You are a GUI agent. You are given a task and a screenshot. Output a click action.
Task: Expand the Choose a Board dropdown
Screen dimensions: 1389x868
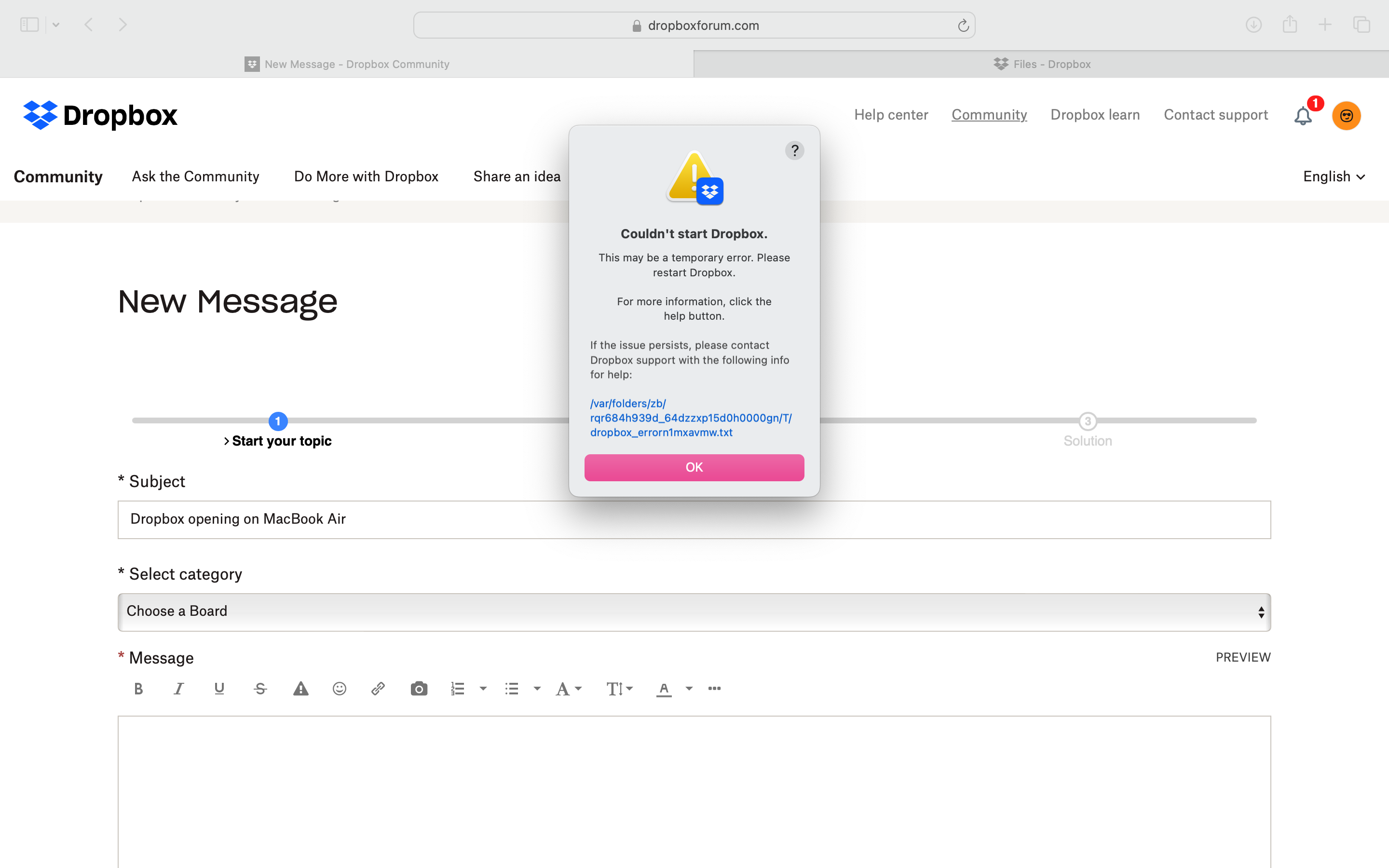[x=694, y=611]
